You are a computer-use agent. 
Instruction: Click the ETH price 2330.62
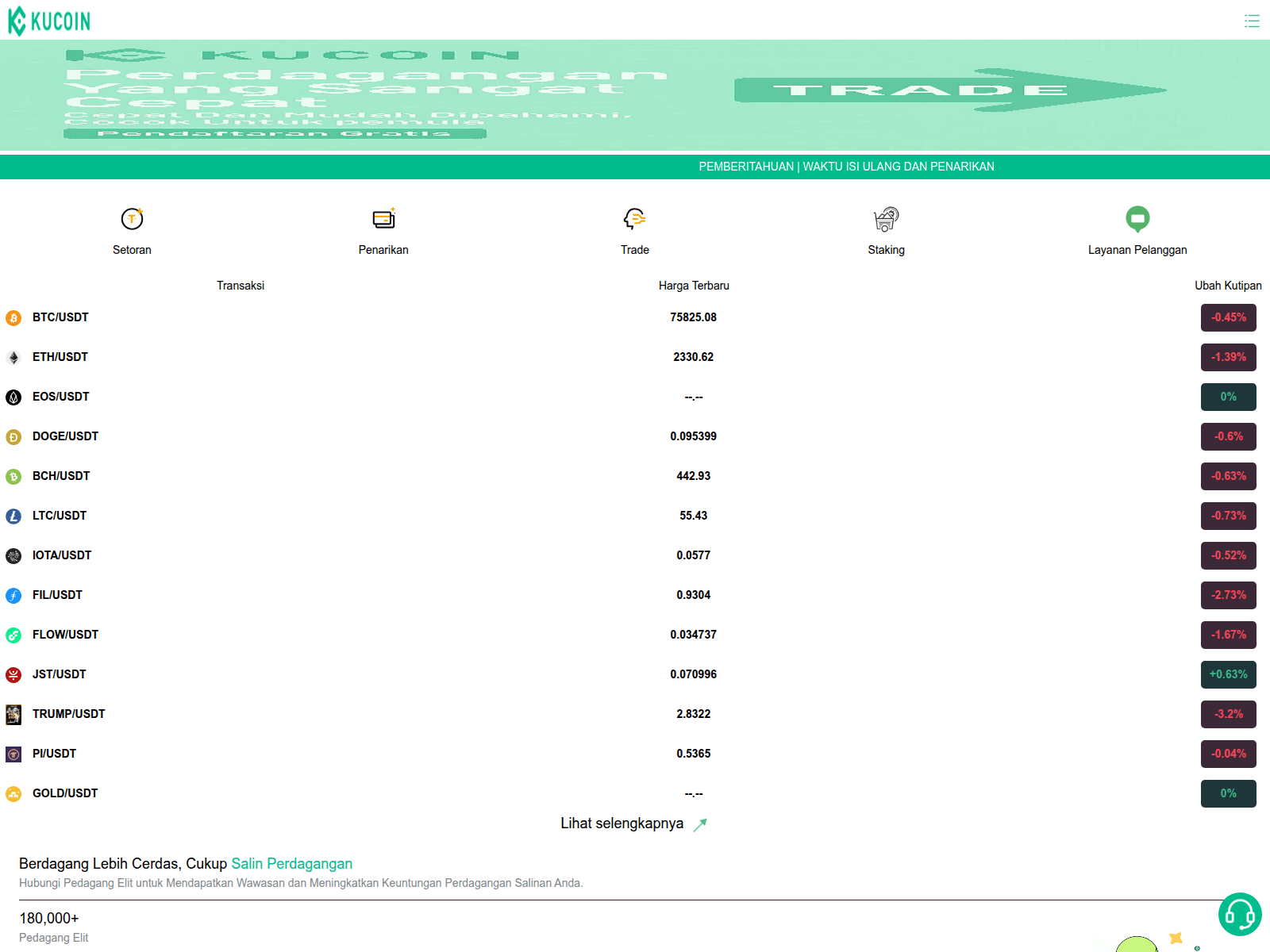pos(694,357)
